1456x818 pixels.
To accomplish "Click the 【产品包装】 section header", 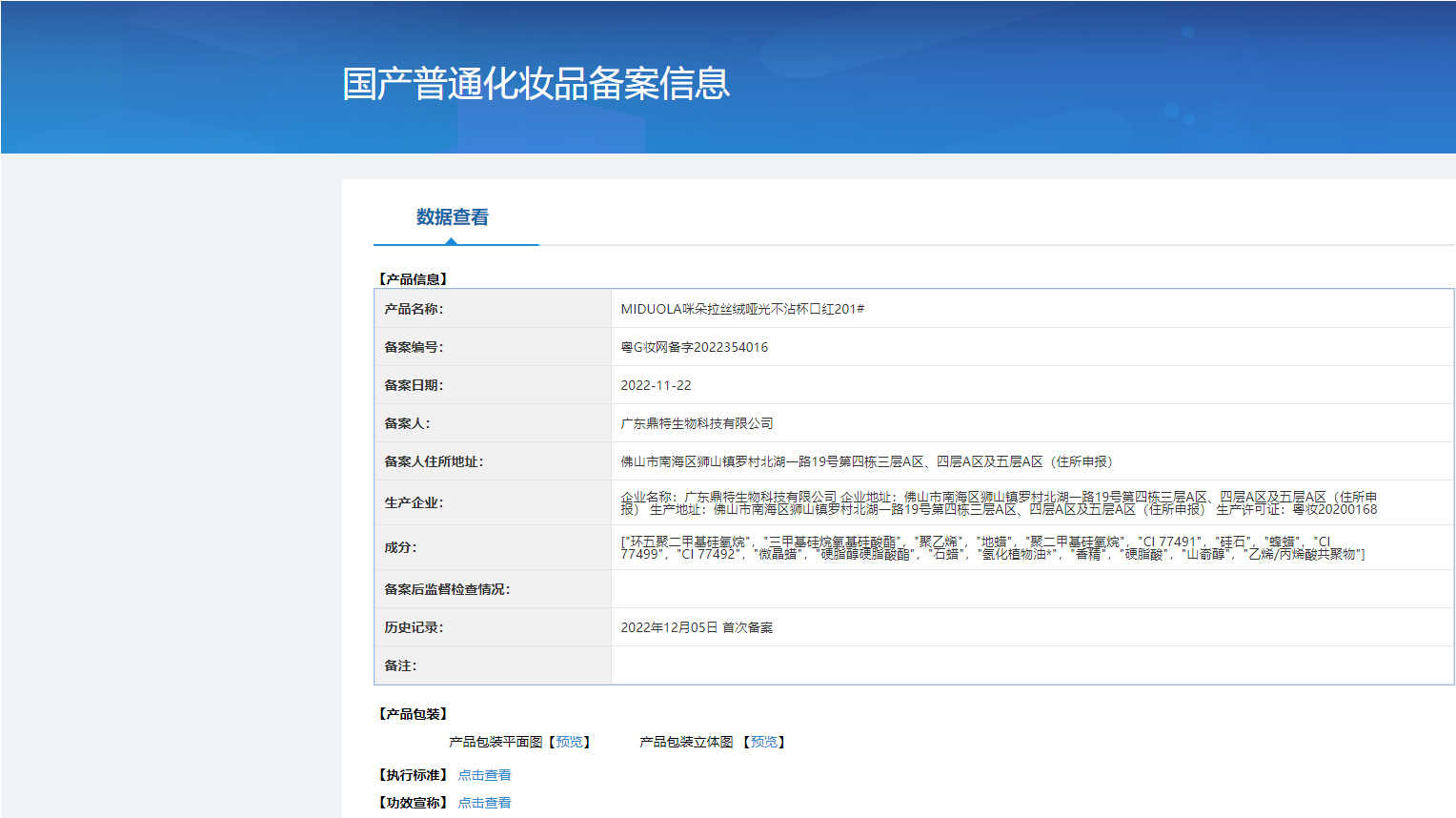I will [413, 714].
